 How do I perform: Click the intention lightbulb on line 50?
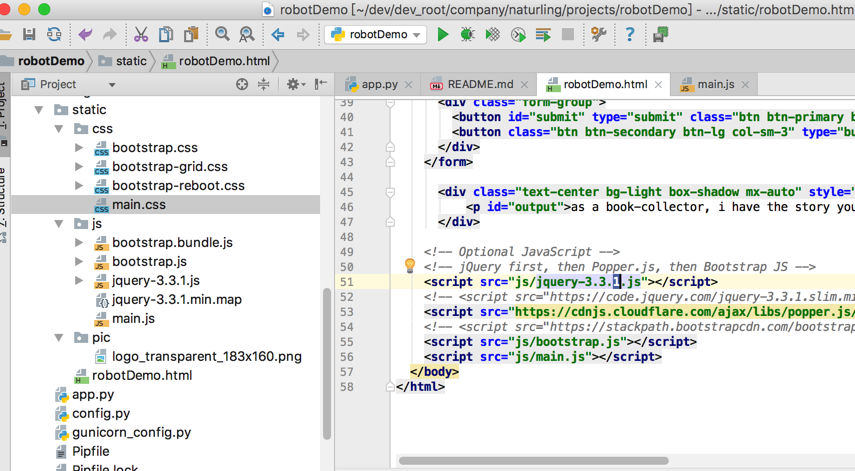click(409, 266)
